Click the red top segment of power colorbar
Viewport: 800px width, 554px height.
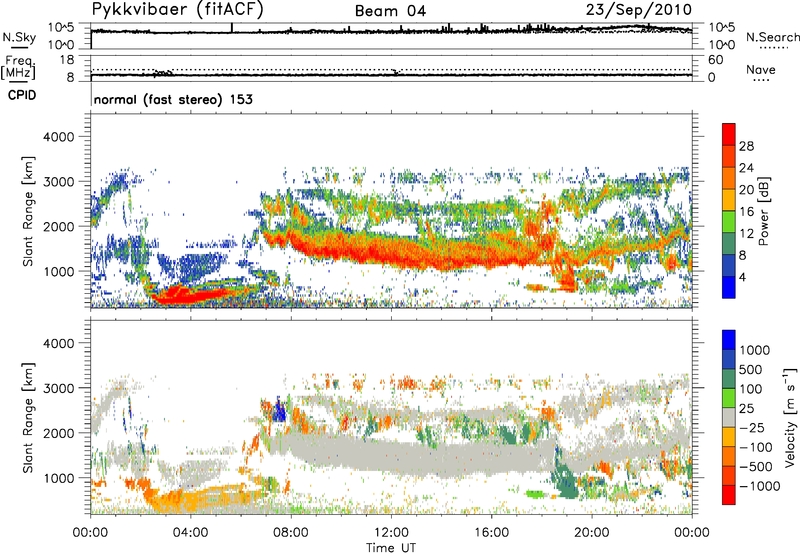(x=729, y=134)
